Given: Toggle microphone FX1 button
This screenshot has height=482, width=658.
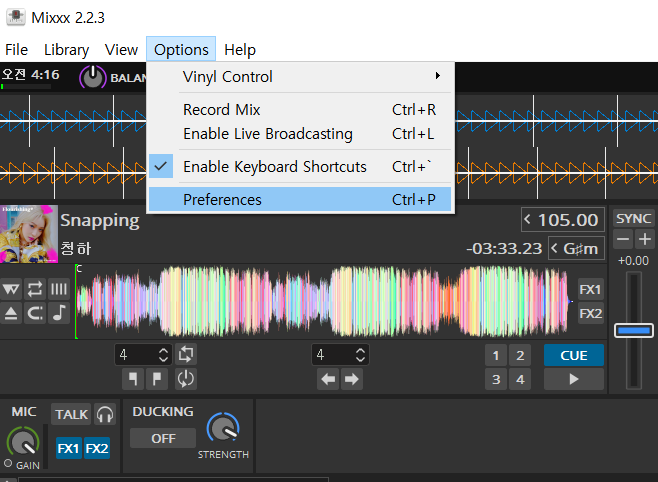Looking at the screenshot, I should click(68, 448).
